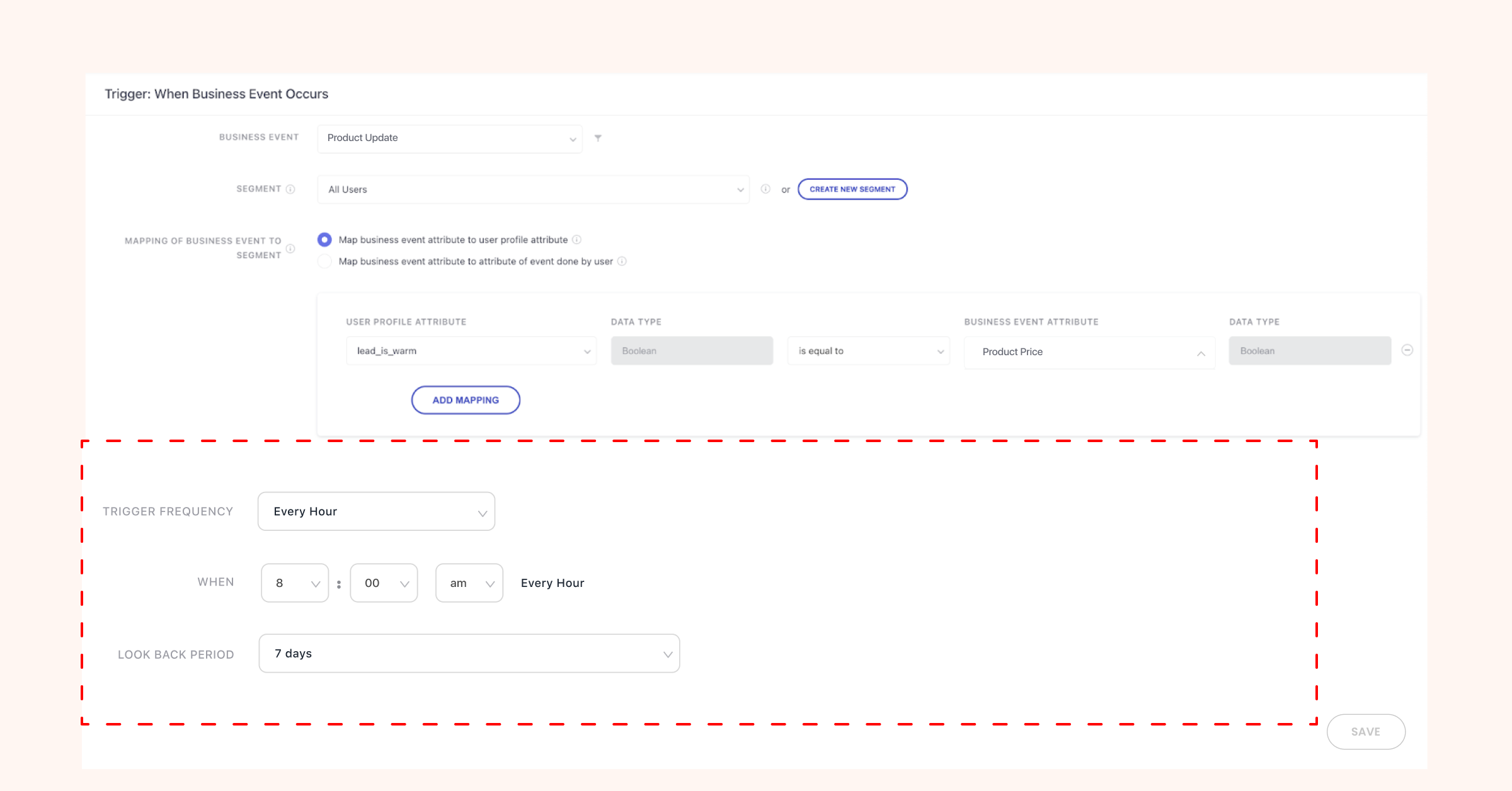This screenshot has height=791, width=1512.
Task: Click info icon after All Users dropdown
Action: click(765, 189)
